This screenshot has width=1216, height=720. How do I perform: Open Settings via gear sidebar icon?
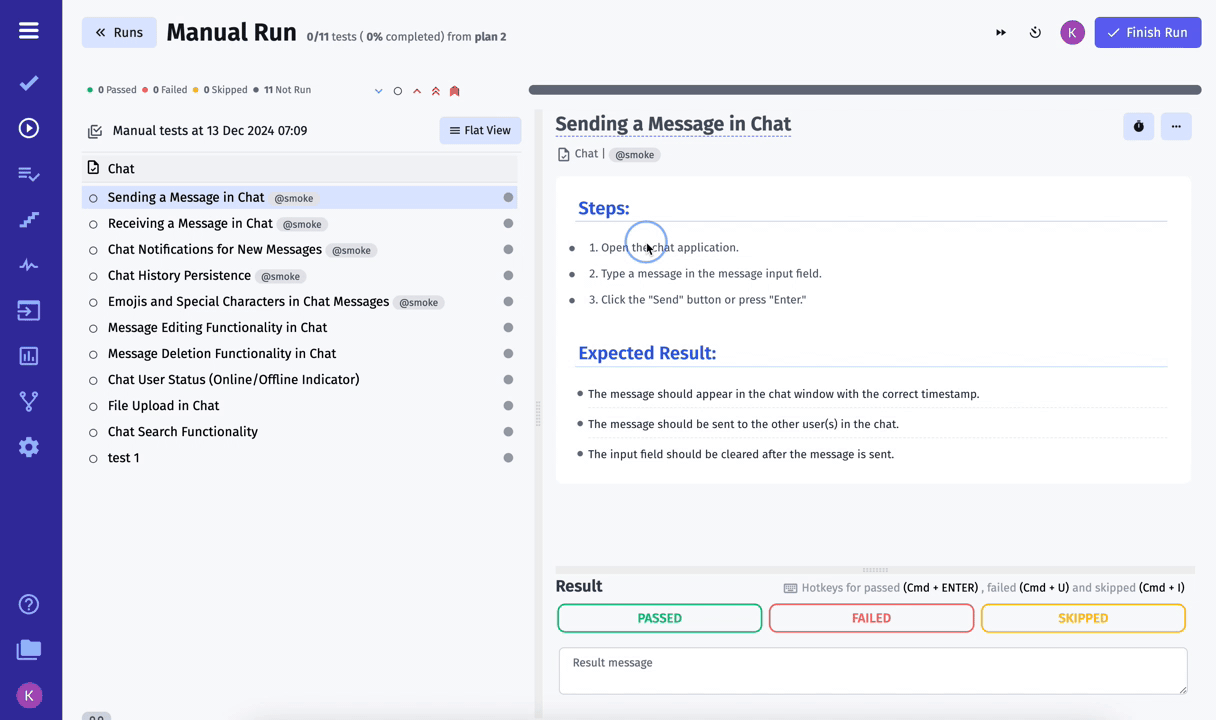click(x=29, y=447)
